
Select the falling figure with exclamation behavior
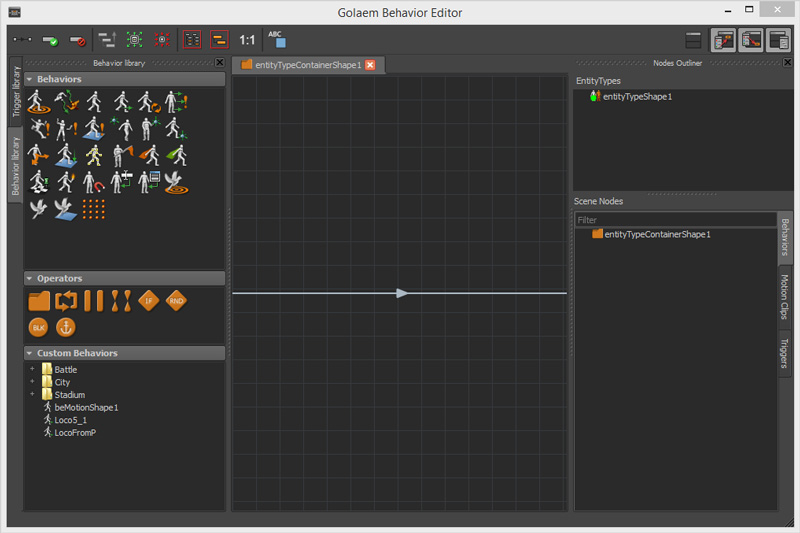pos(39,129)
